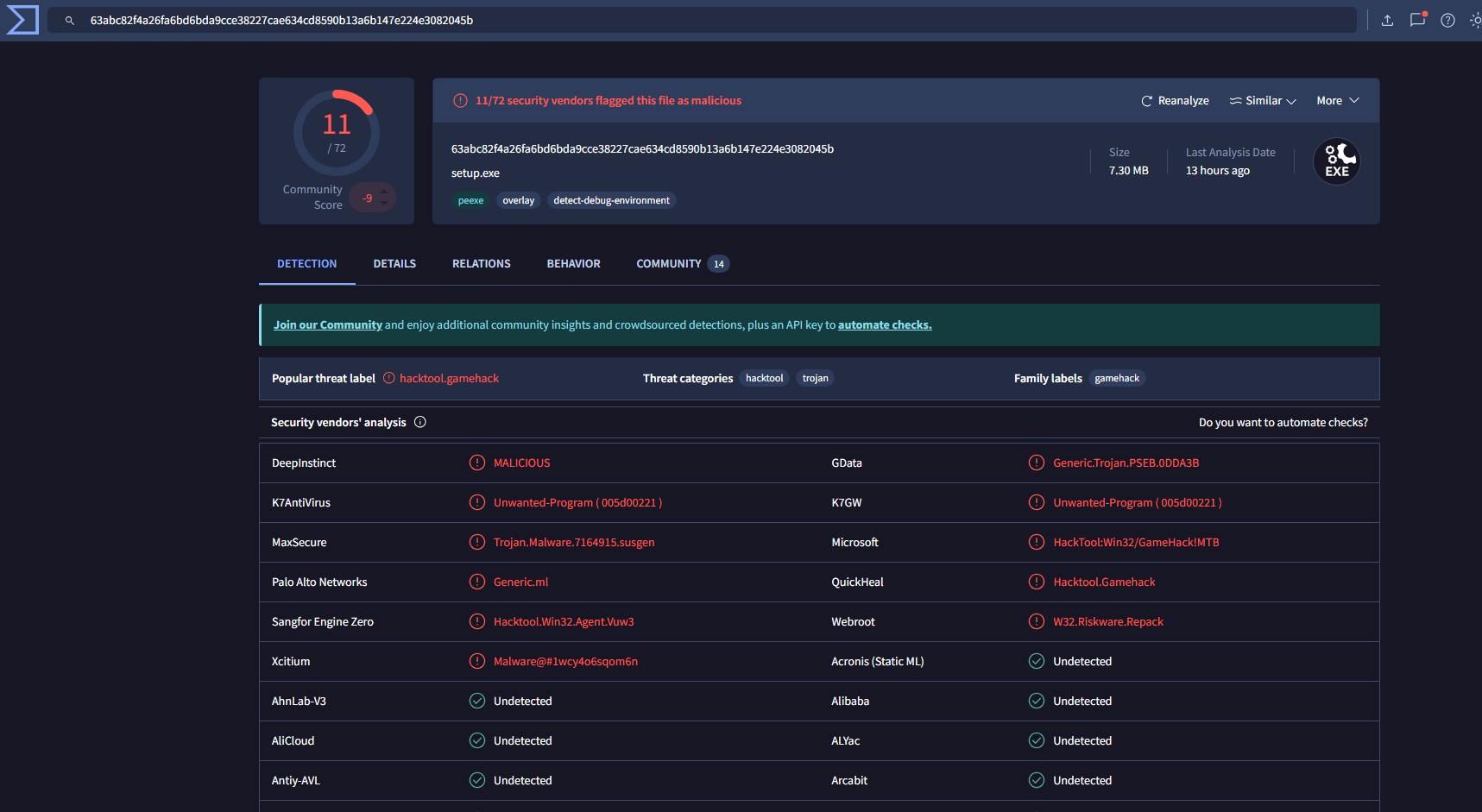This screenshot has height=812, width=1482.
Task: Click the alert icon for Webroot result
Action: [1037, 621]
